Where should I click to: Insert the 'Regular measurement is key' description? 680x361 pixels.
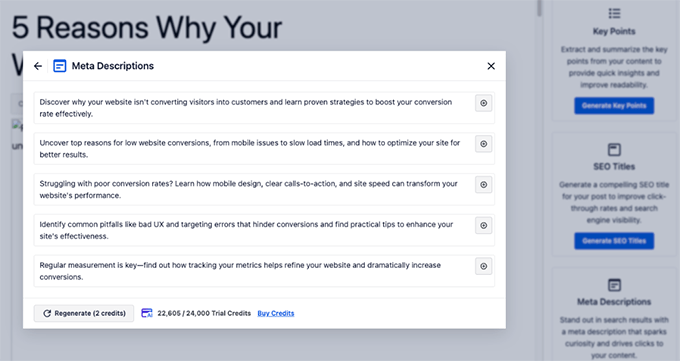(484, 266)
